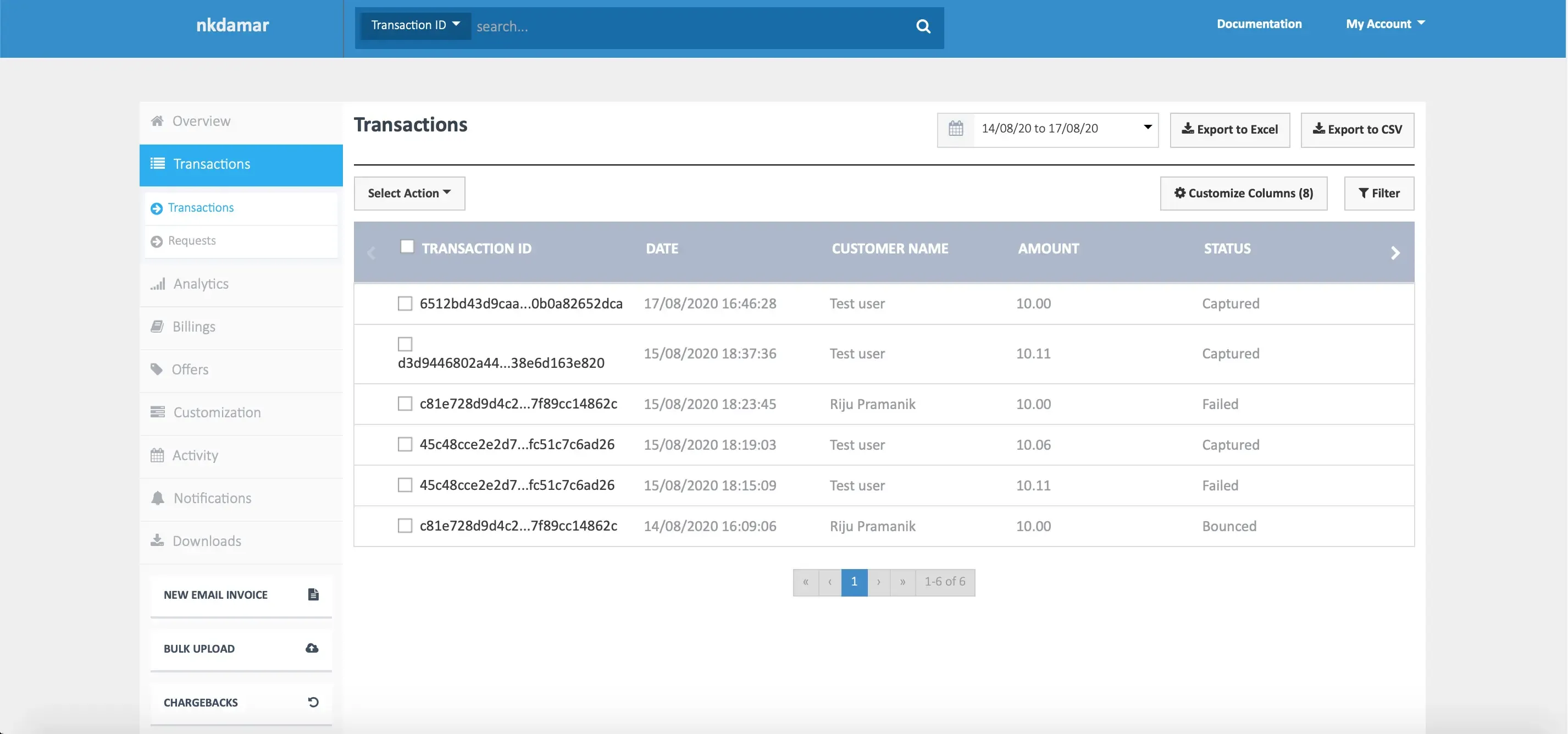Go to Requests submenu item

(191, 241)
